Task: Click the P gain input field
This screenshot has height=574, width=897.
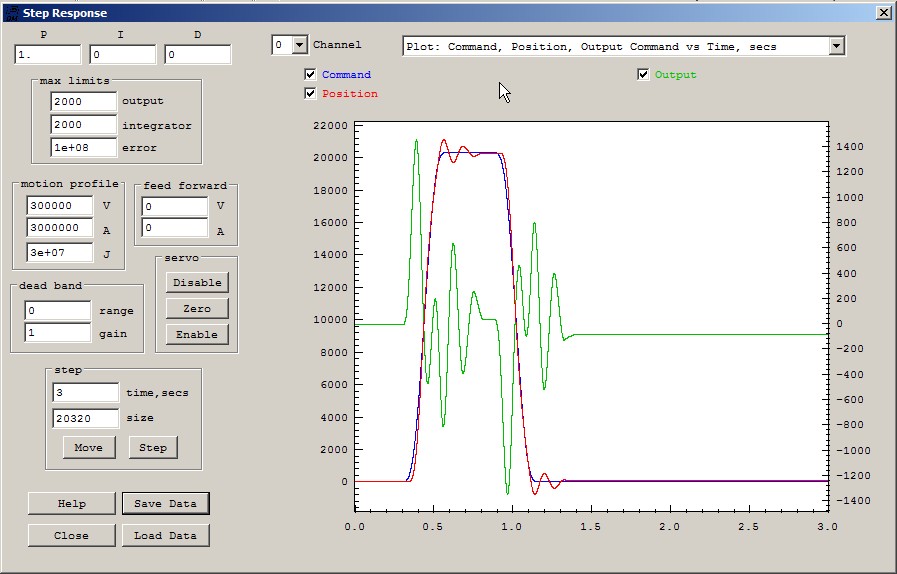Action: point(47,55)
